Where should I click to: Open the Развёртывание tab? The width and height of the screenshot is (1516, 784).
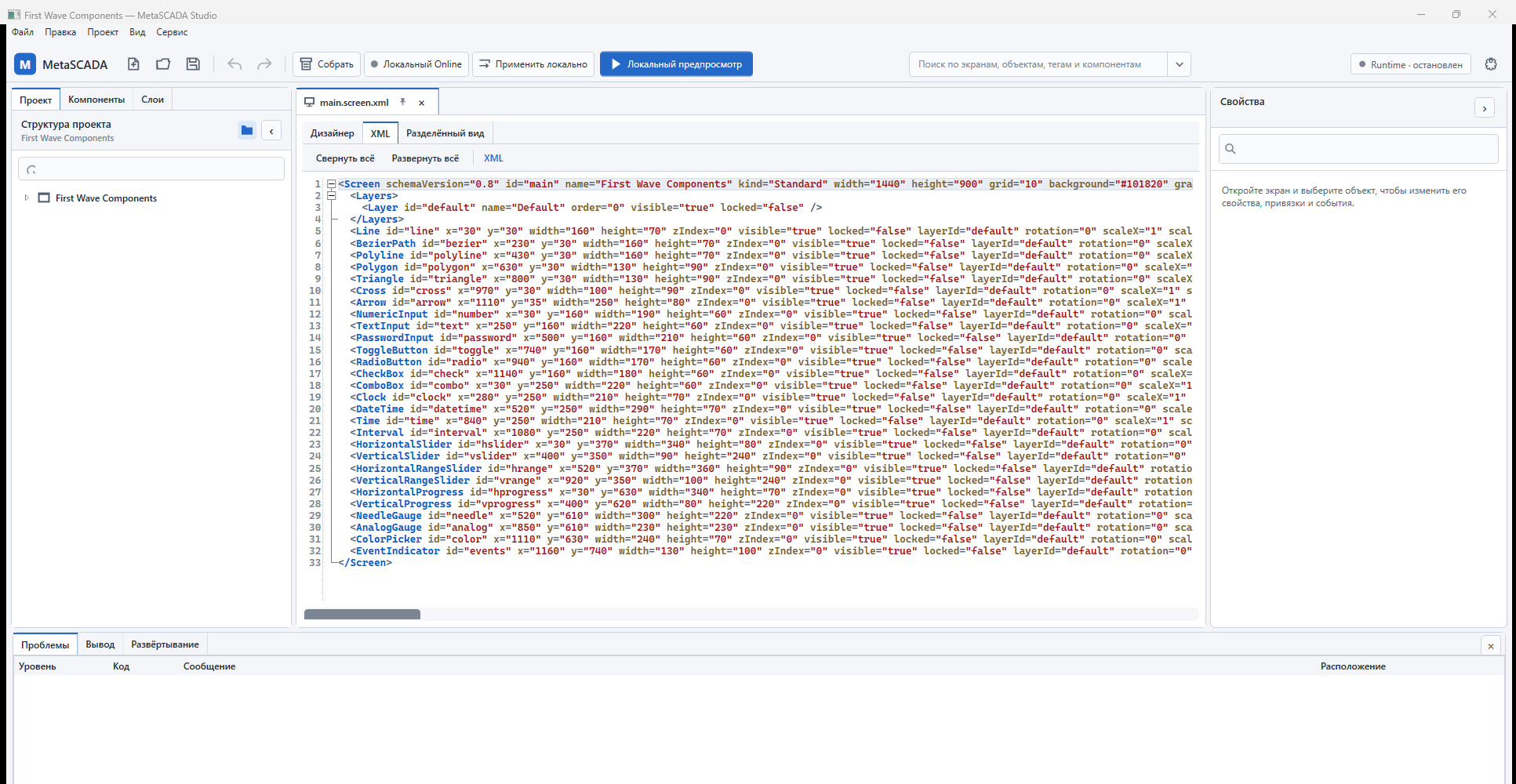165,644
